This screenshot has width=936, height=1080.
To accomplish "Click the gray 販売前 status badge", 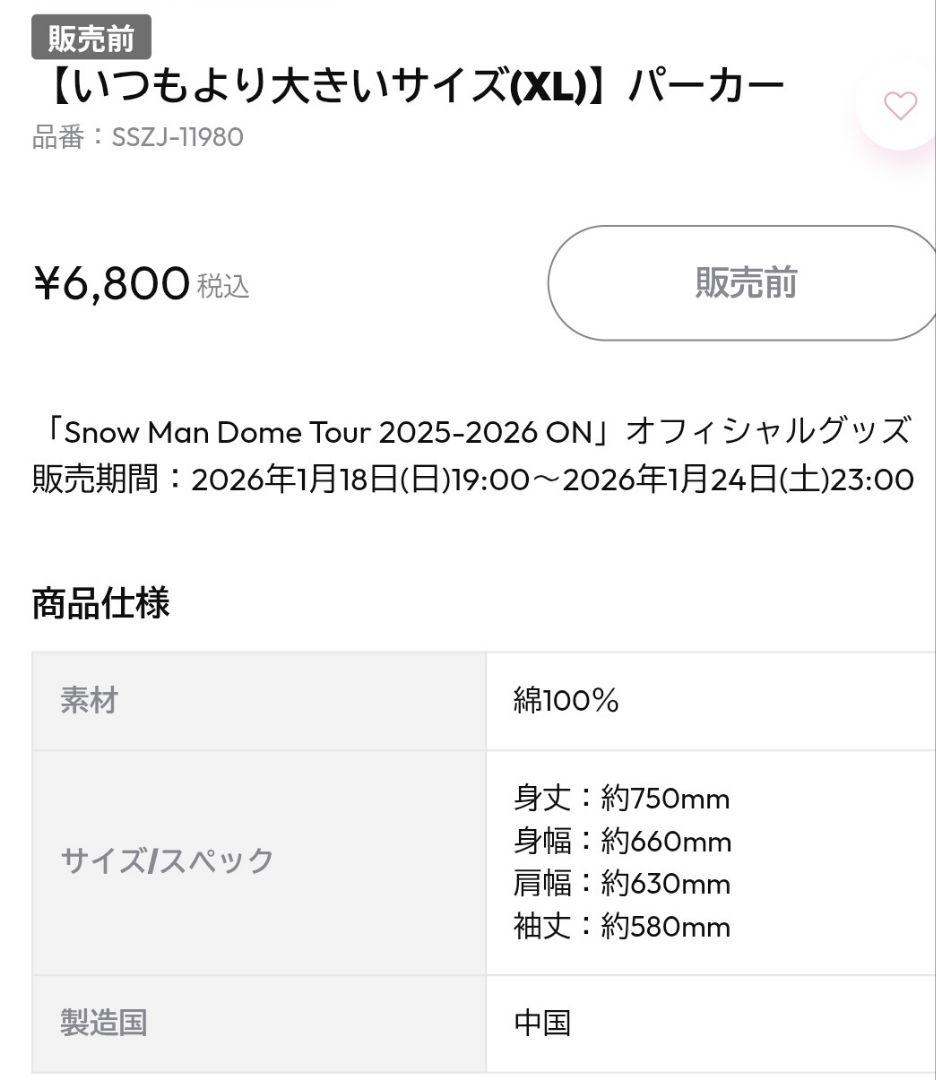I will [91, 38].
